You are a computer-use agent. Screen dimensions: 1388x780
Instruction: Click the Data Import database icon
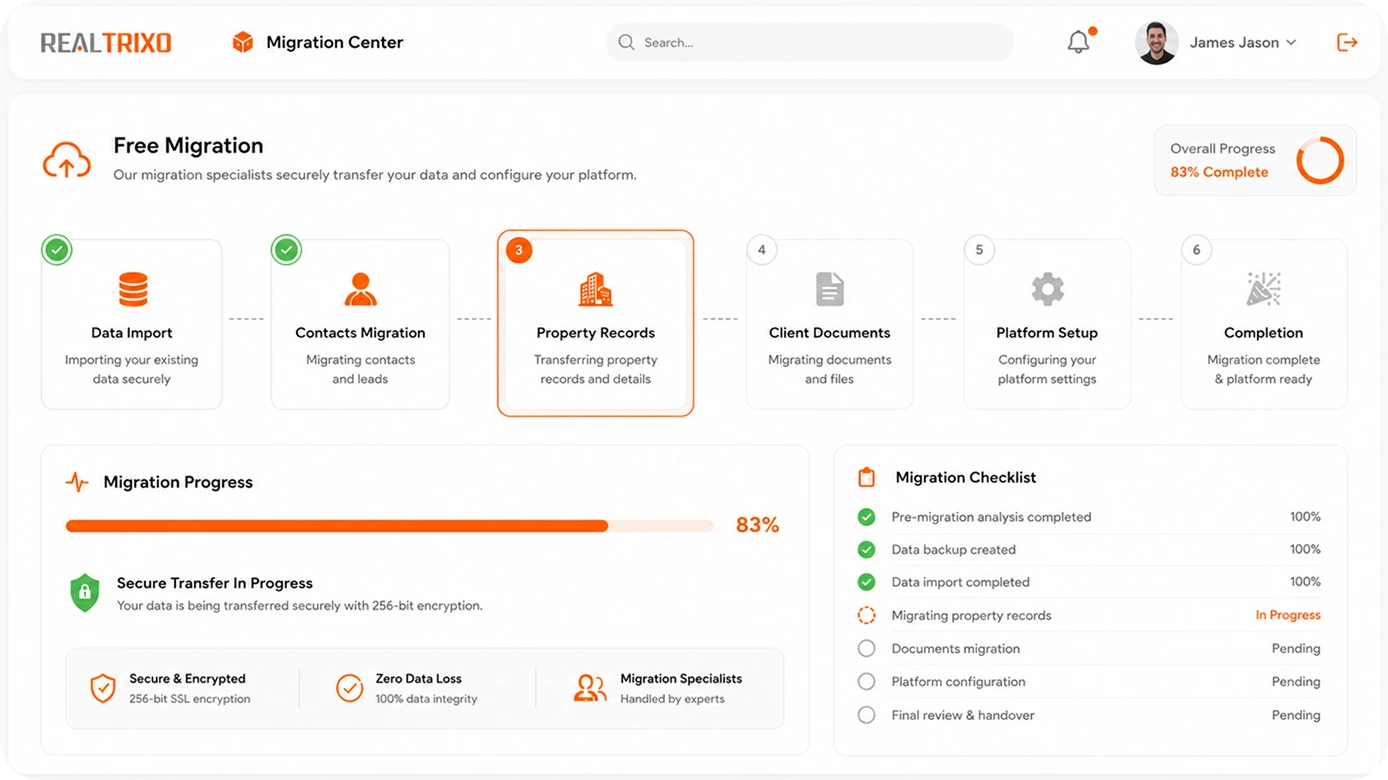coord(133,289)
